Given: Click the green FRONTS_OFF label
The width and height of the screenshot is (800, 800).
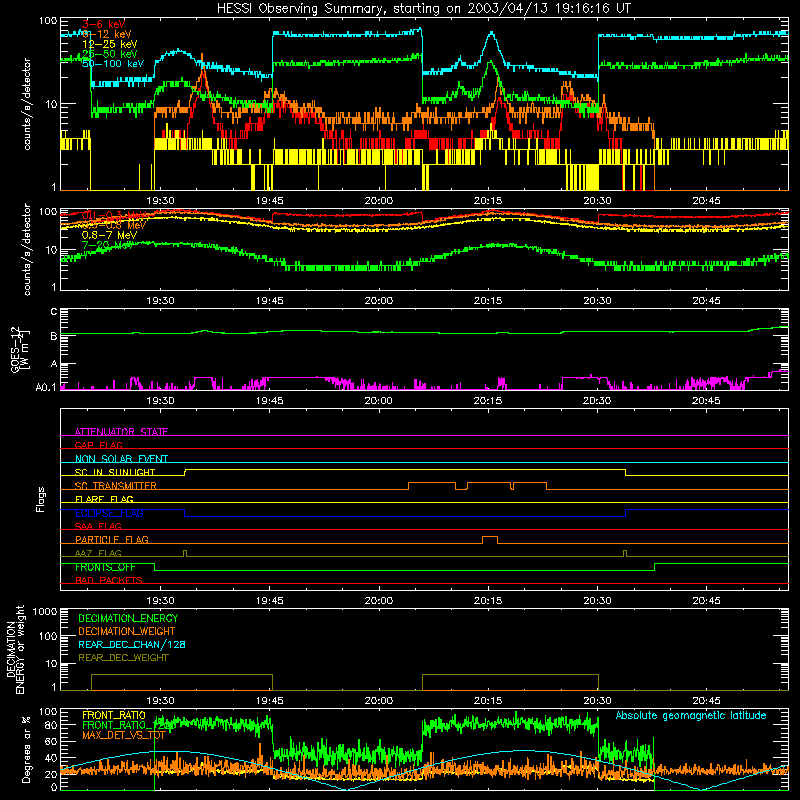Looking at the screenshot, I should (105, 567).
